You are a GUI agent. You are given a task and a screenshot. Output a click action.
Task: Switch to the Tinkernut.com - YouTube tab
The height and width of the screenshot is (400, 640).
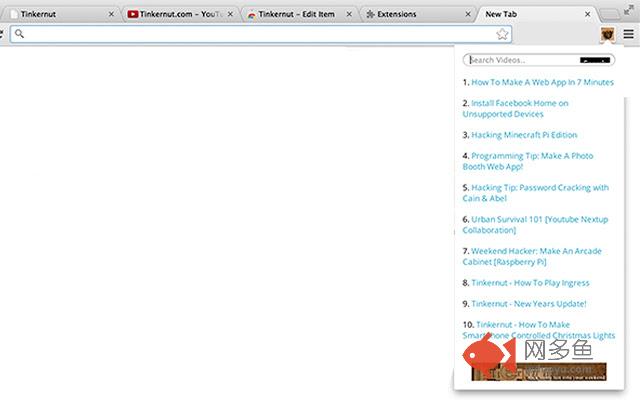point(180,14)
